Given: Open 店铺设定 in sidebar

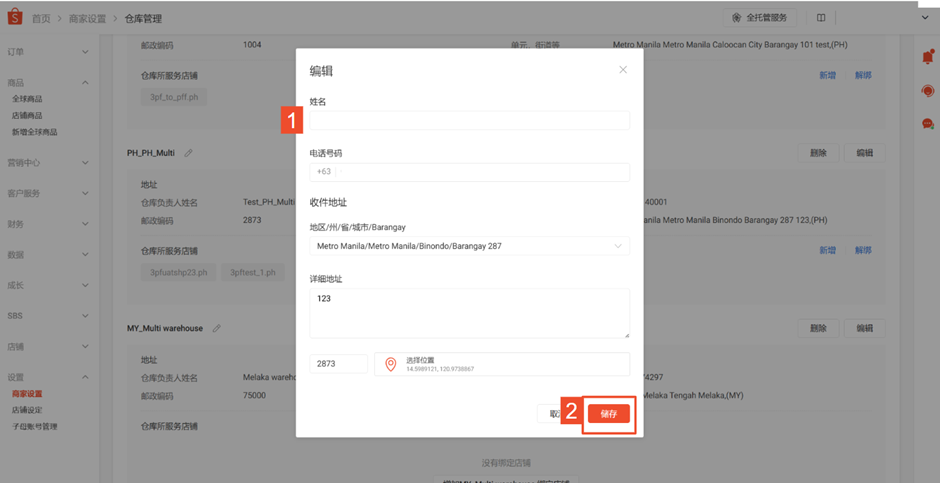Looking at the screenshot, I should 27,410.
